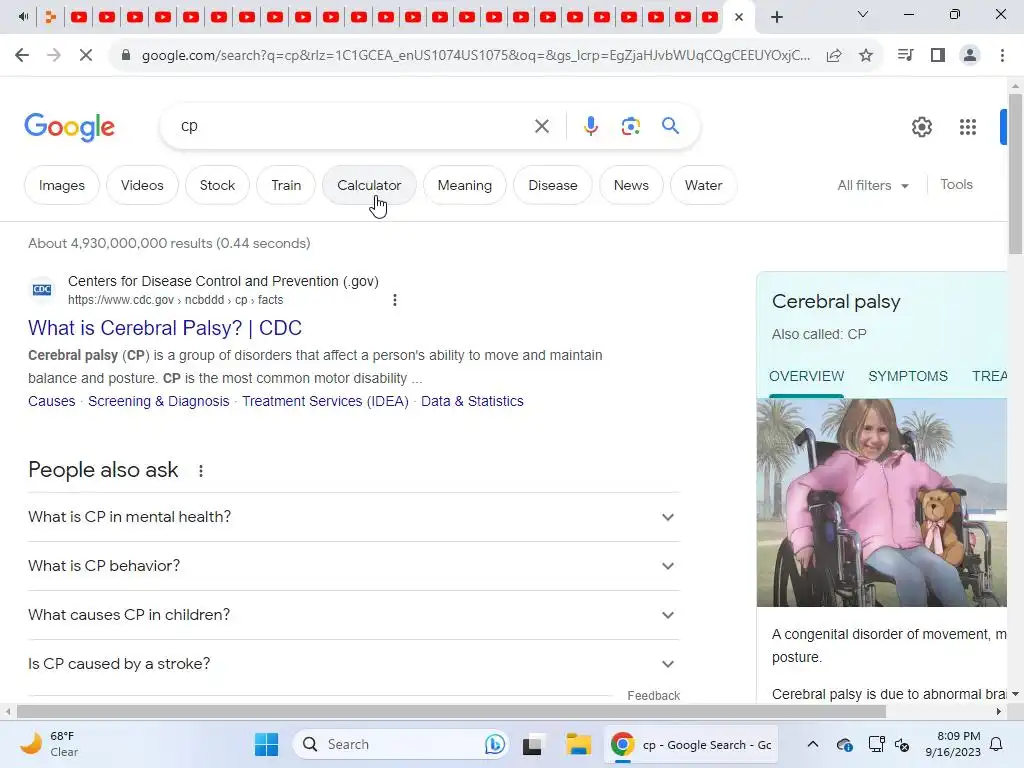The width and height of the screenshot is (1024, 768).
Task: Select the Train filter chip
Action: [286, 185]
